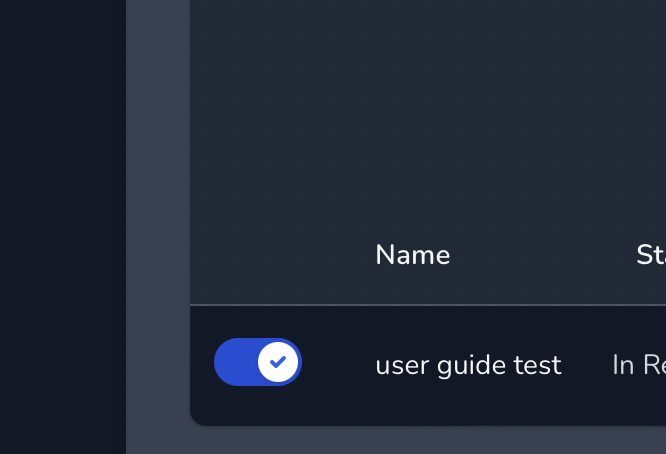Open the user guide test entry
666x454 pixels.
tap(468, 365)
